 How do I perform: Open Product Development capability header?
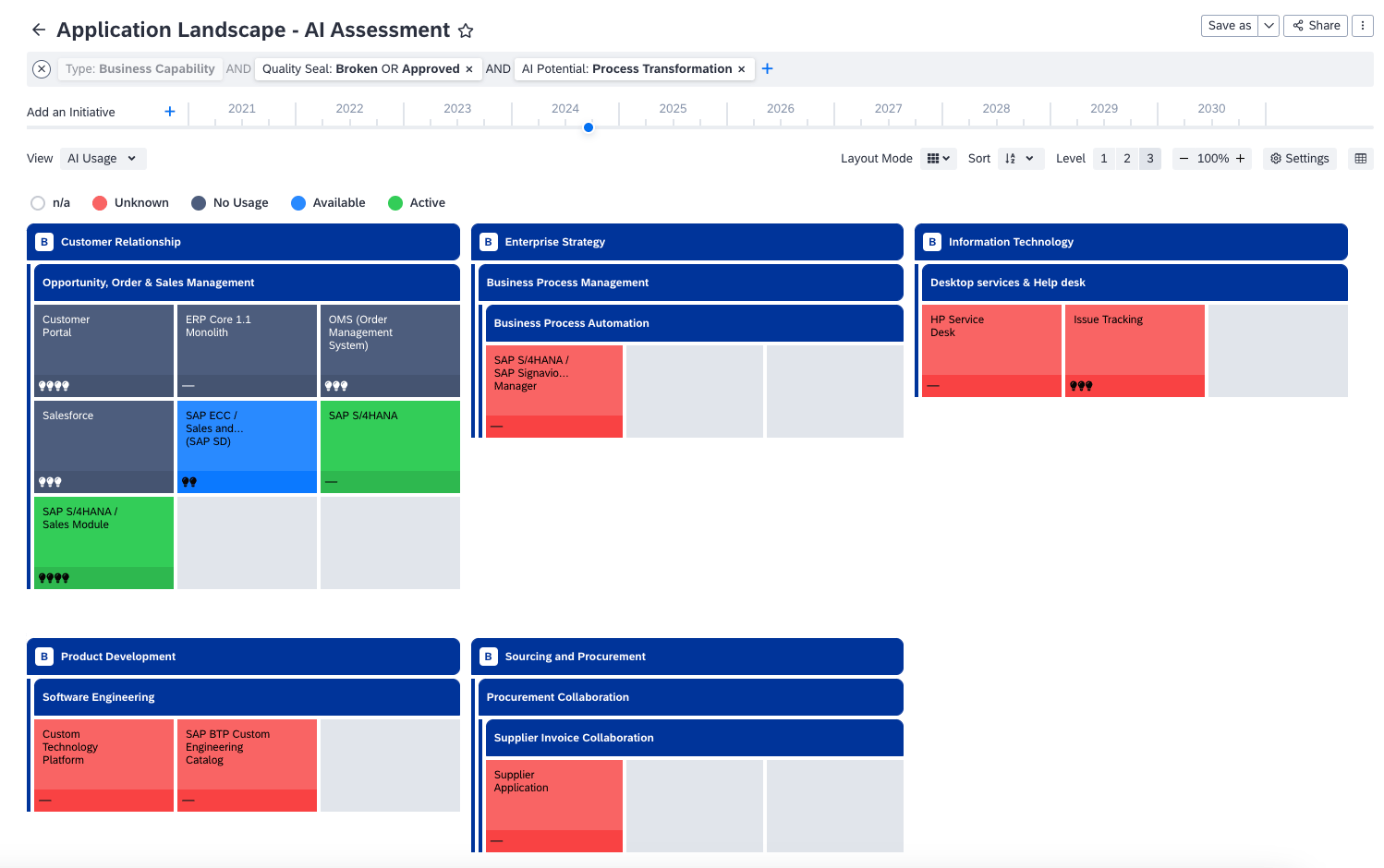point(243,657)
